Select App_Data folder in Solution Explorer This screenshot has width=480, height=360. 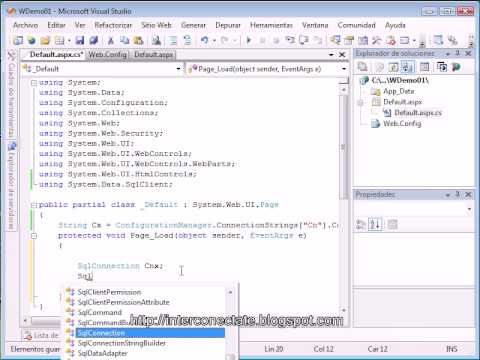click(x=399, y=91)
